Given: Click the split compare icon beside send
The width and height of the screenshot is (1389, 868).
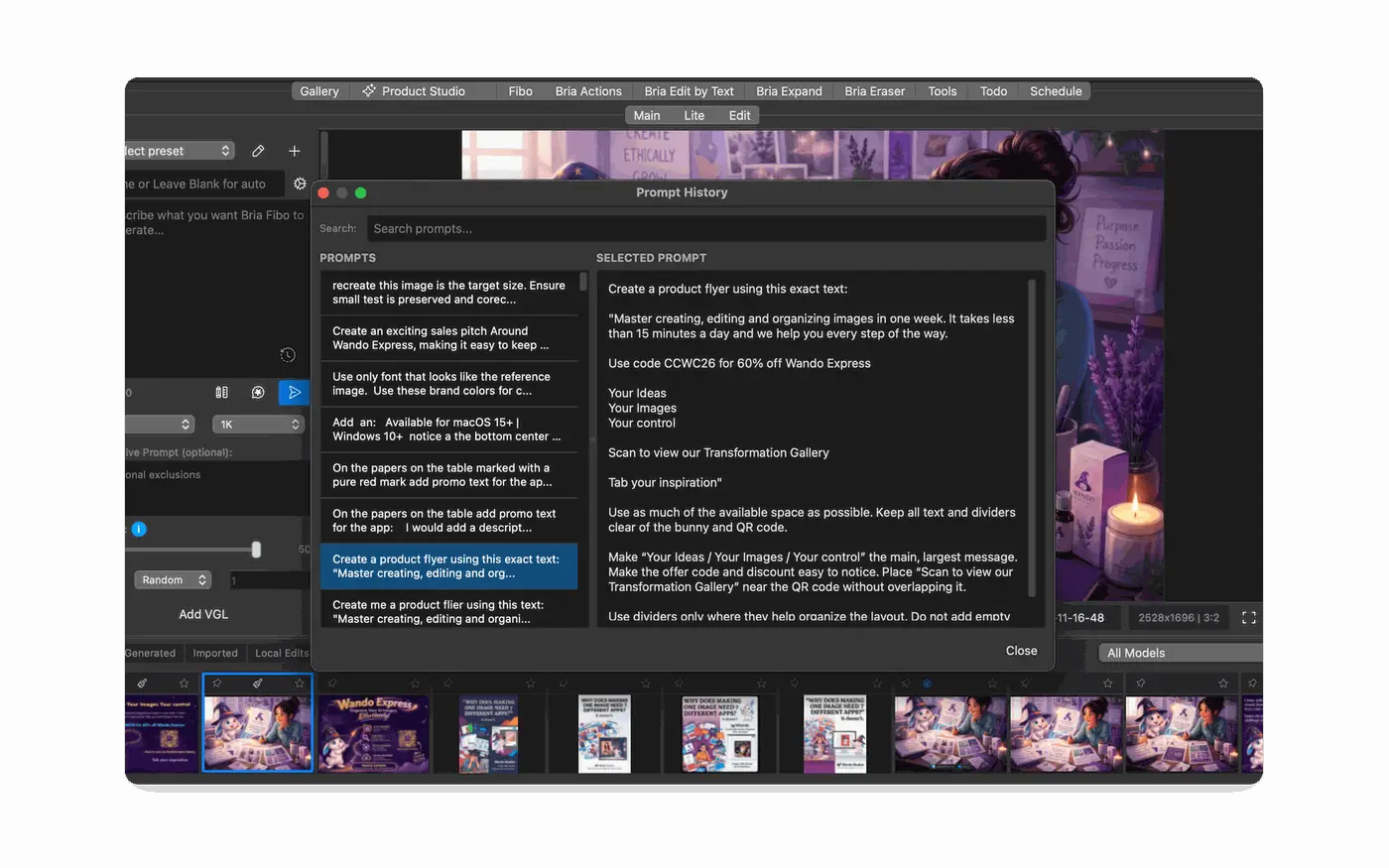Looking at the screenshot, I should click(222, 393).
